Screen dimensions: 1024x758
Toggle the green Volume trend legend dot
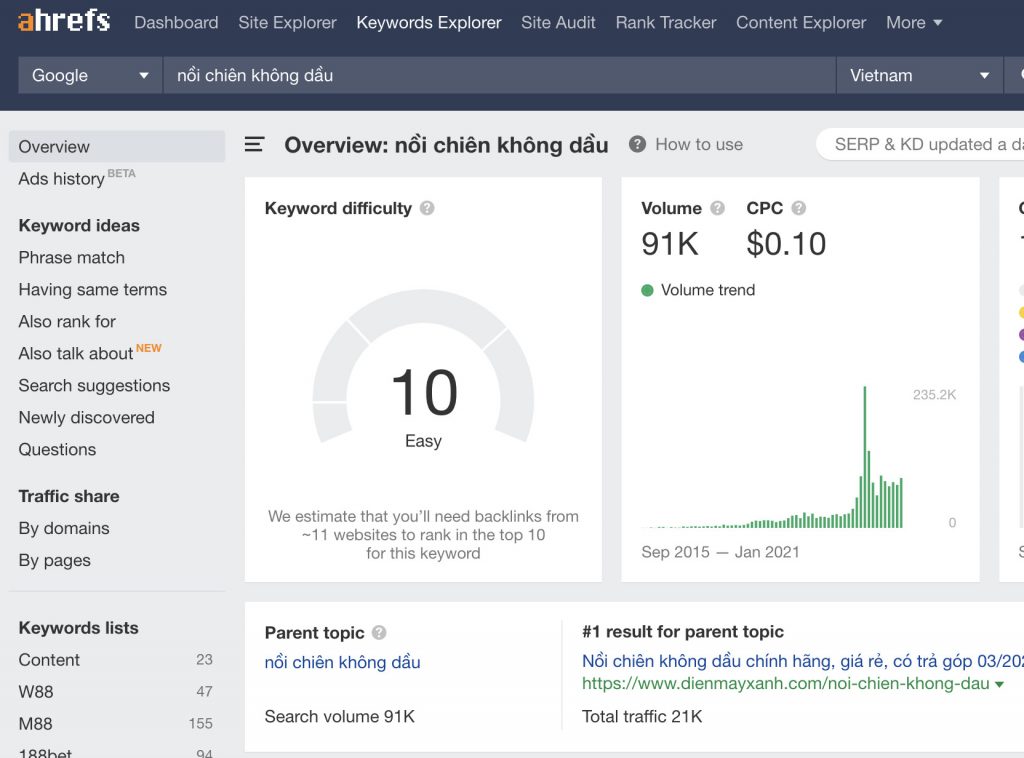point(647,291)
